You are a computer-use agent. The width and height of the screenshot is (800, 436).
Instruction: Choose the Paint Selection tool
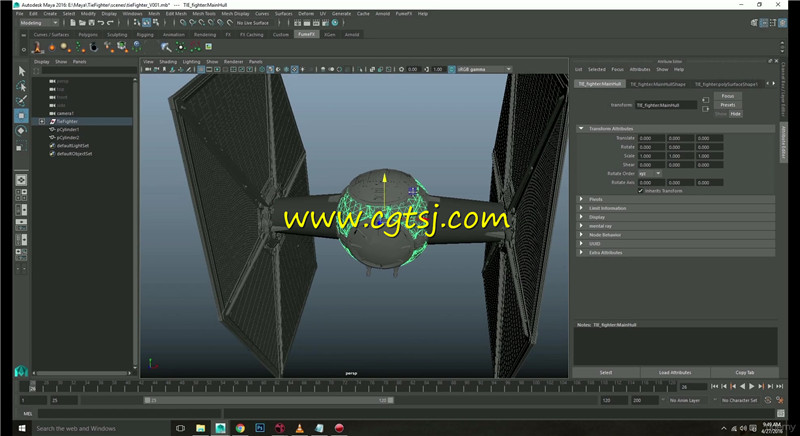coord(21,100)
